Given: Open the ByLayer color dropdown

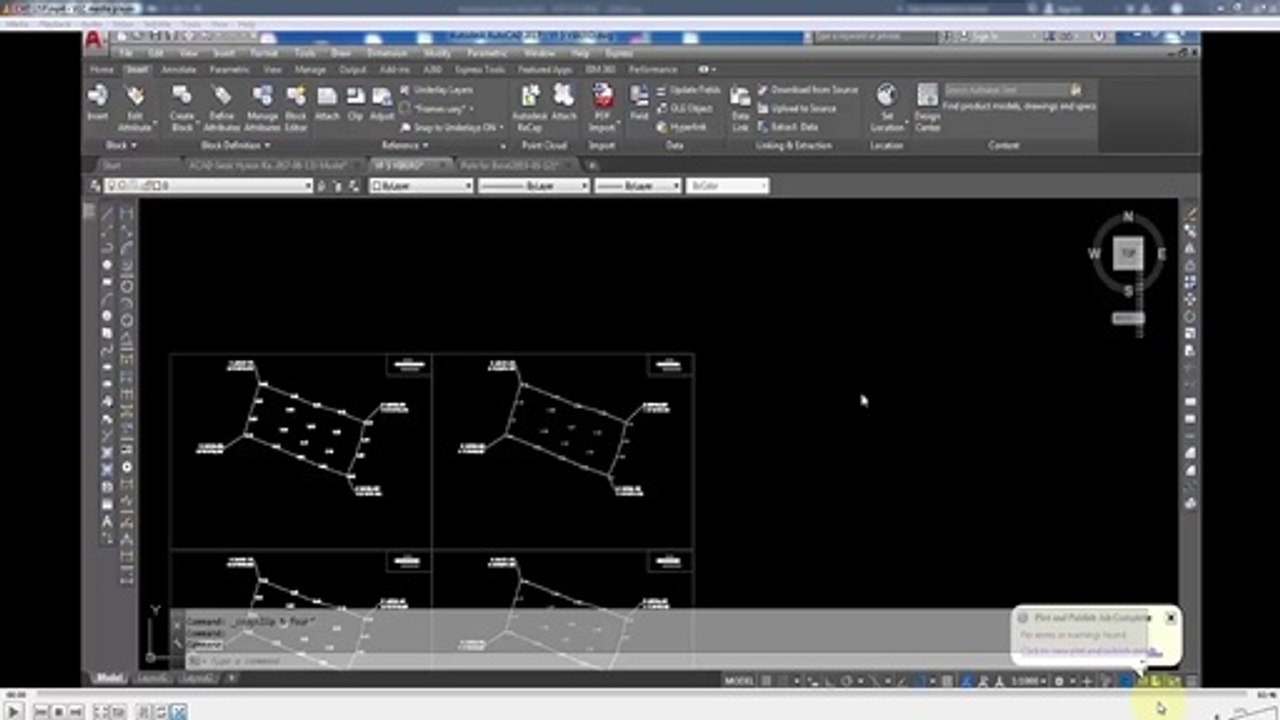Looking at the screenshot, I should (421, 186).
